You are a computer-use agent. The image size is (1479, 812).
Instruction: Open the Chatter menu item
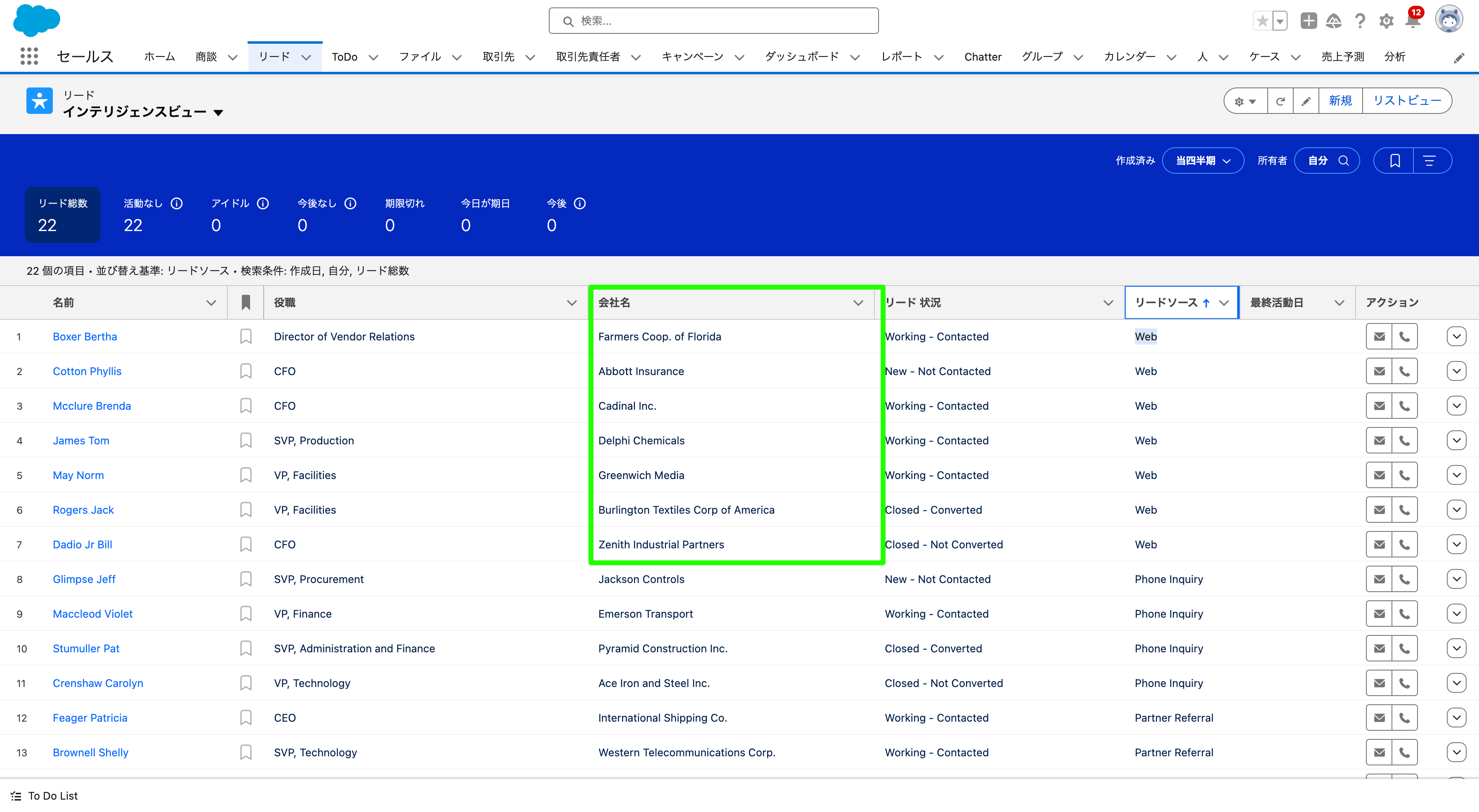coord(983,56)
